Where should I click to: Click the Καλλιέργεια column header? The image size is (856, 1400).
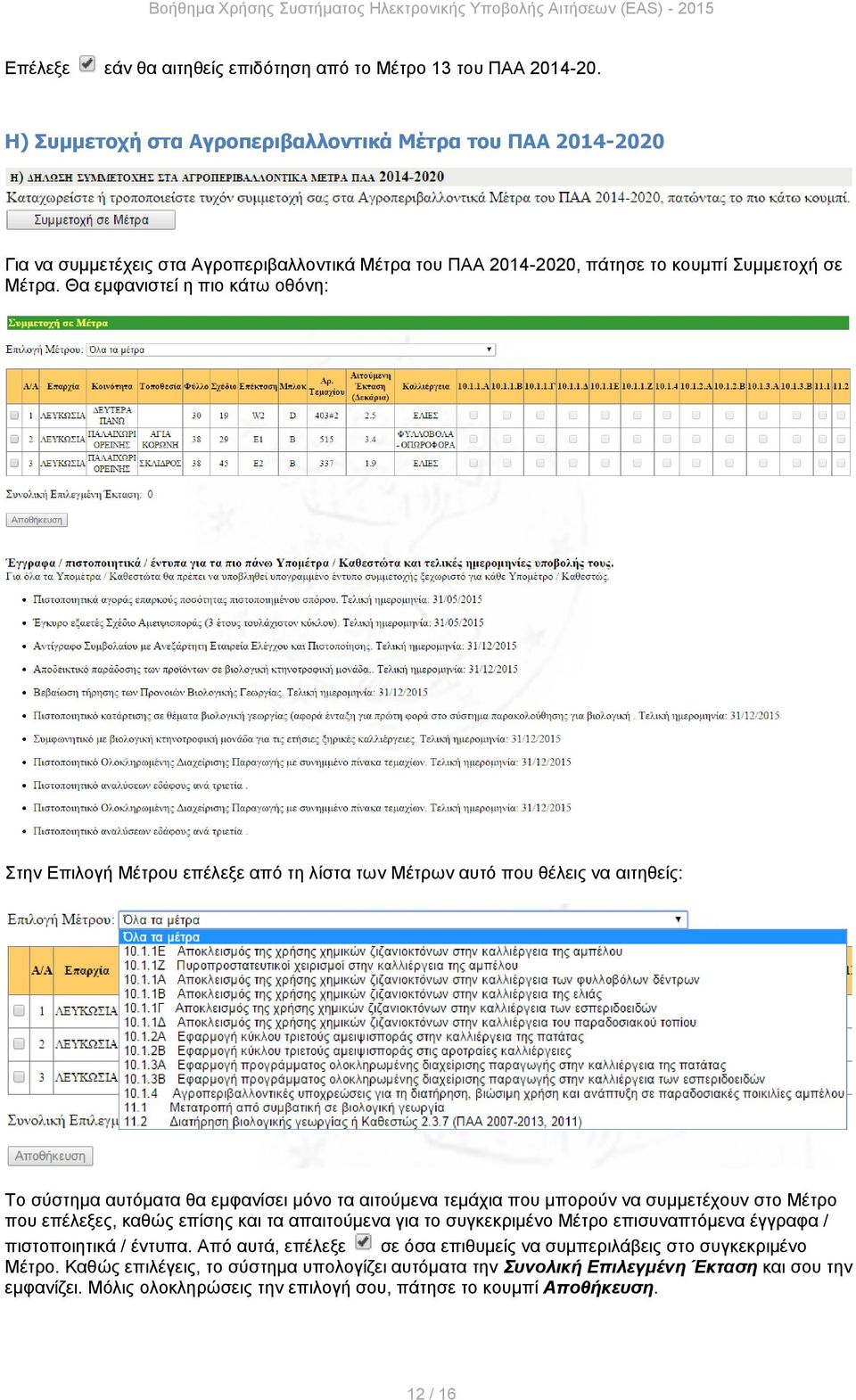click(426, 386)
